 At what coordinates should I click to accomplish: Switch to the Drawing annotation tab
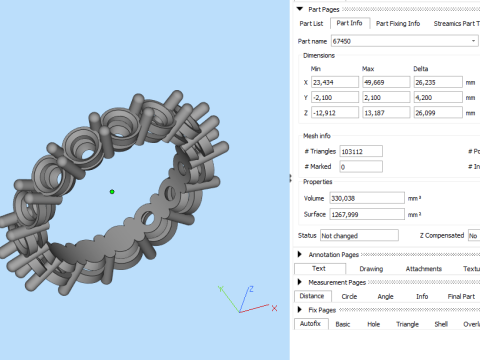(371, 269)
